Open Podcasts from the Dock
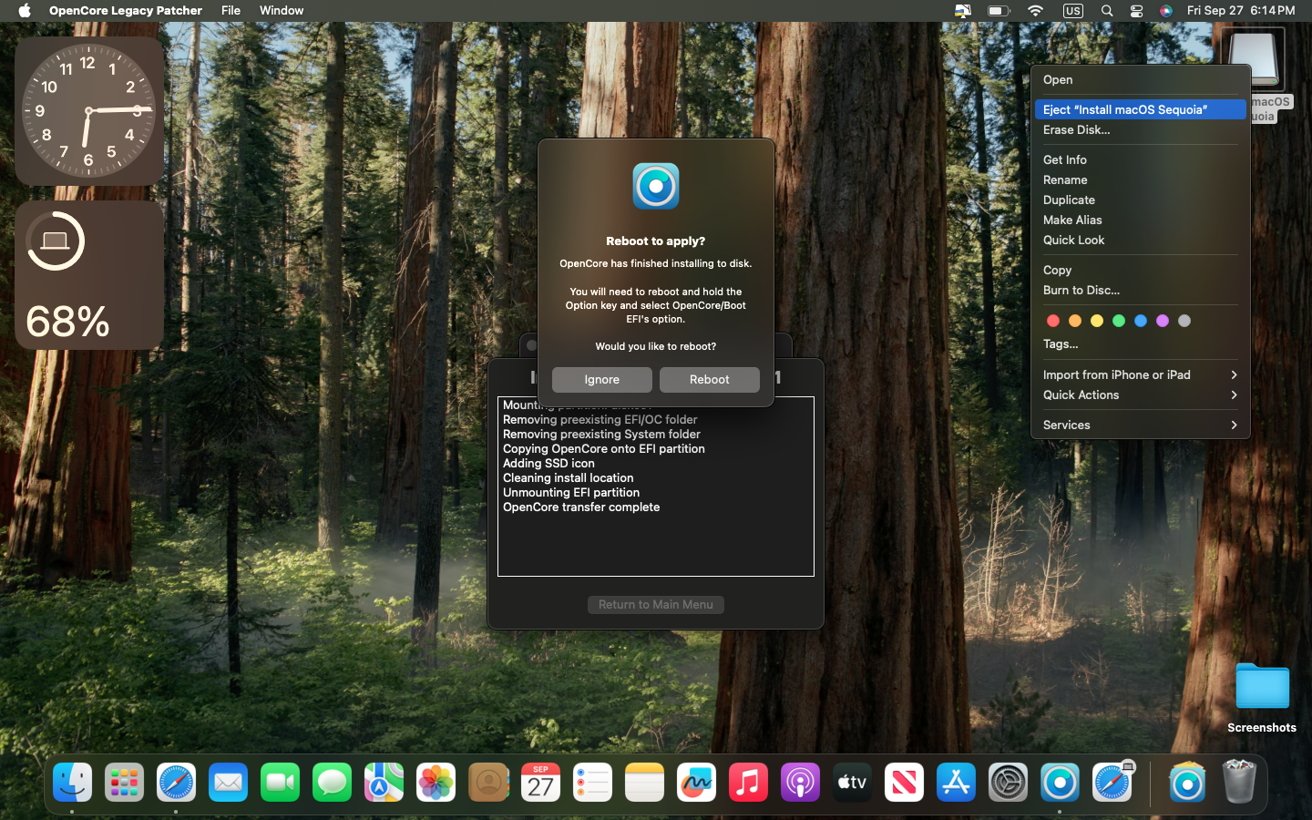The image size is (1312, 820). tap(800, 782)
